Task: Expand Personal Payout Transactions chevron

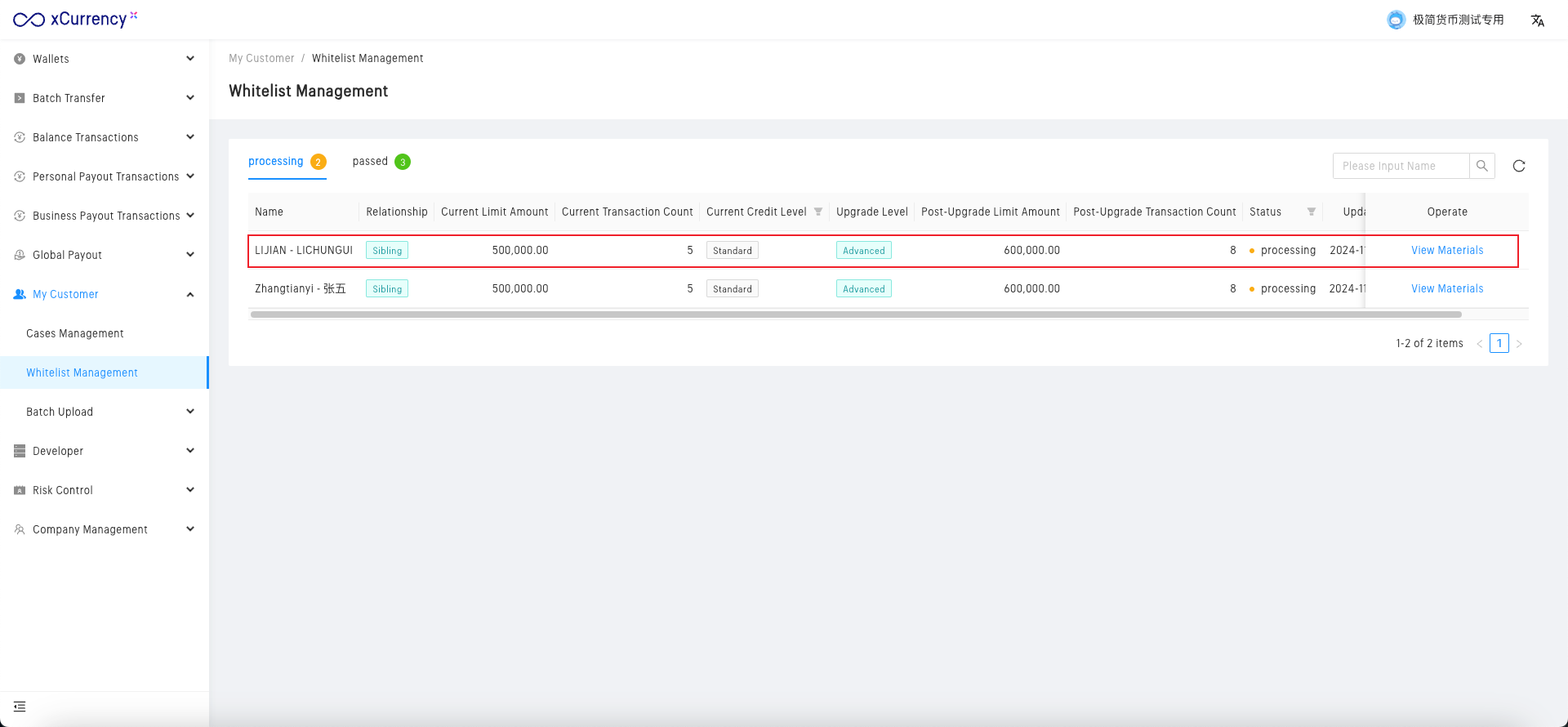Action: (190, 176)
